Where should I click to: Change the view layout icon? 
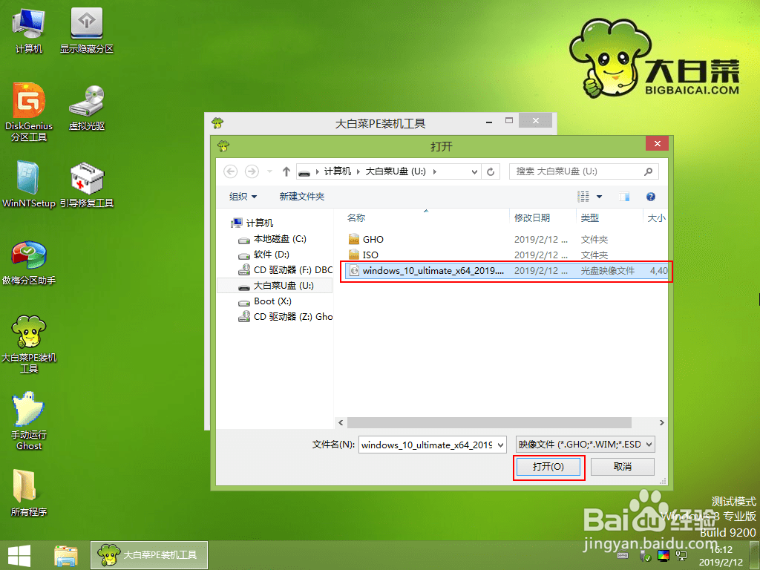583,196
